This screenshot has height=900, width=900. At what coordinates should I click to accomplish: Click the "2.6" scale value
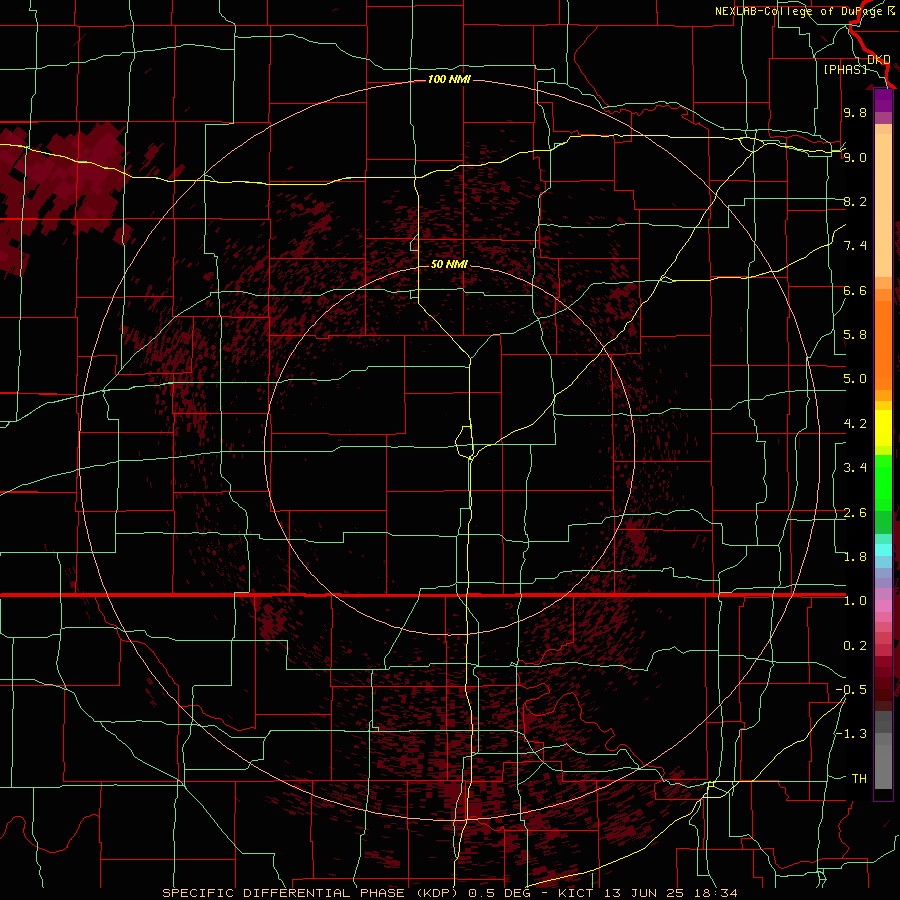(855, 513)
